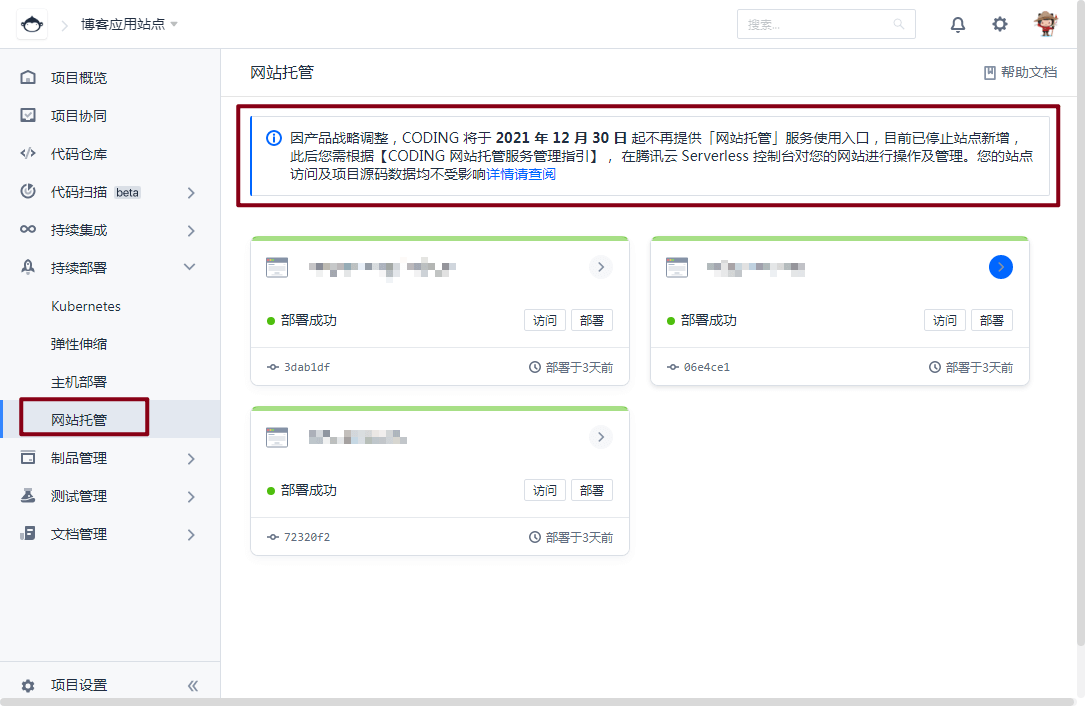Click the 持续集成 infinity icon

coord(28,229)
